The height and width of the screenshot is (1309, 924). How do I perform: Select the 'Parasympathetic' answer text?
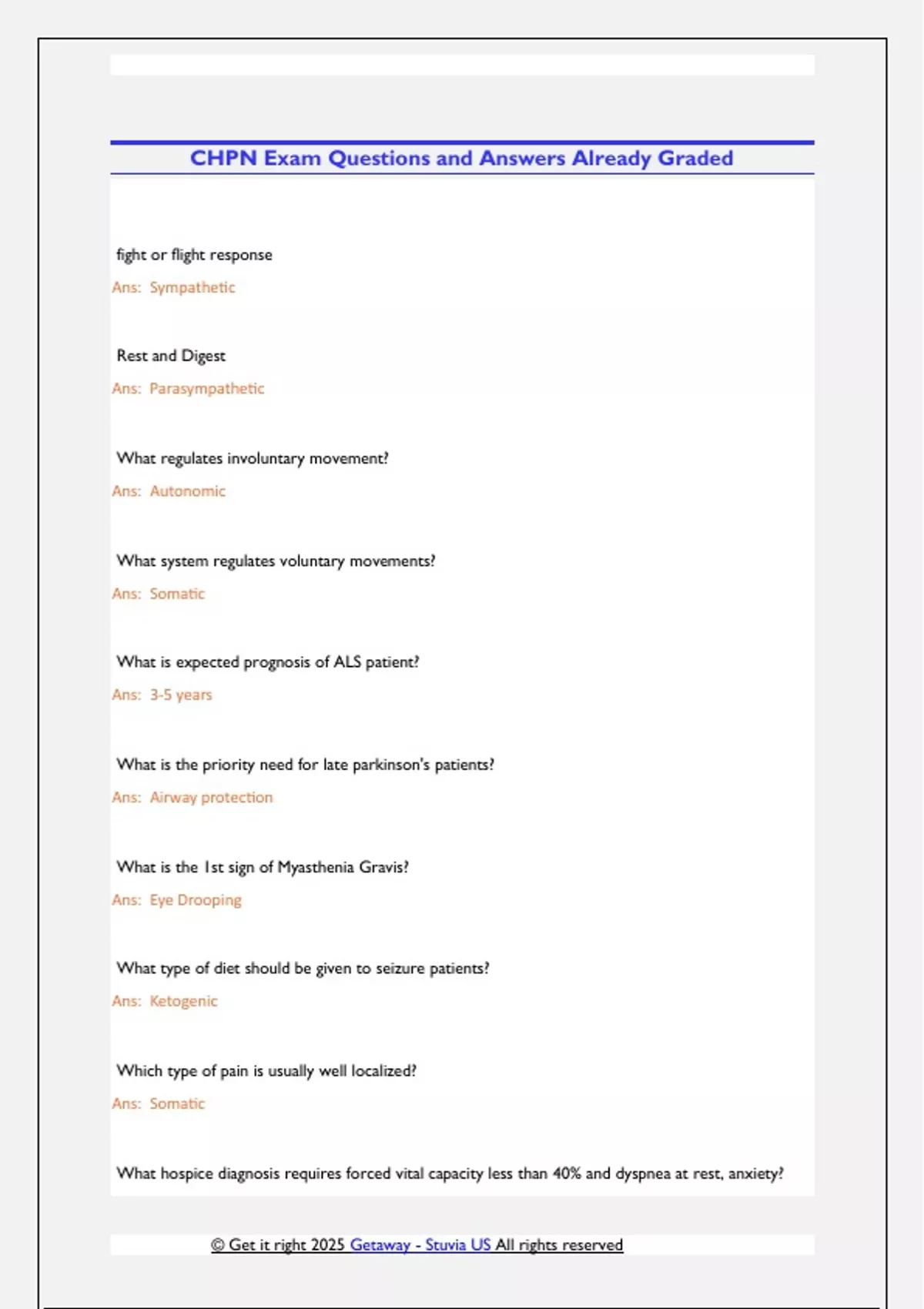(206, 389)
